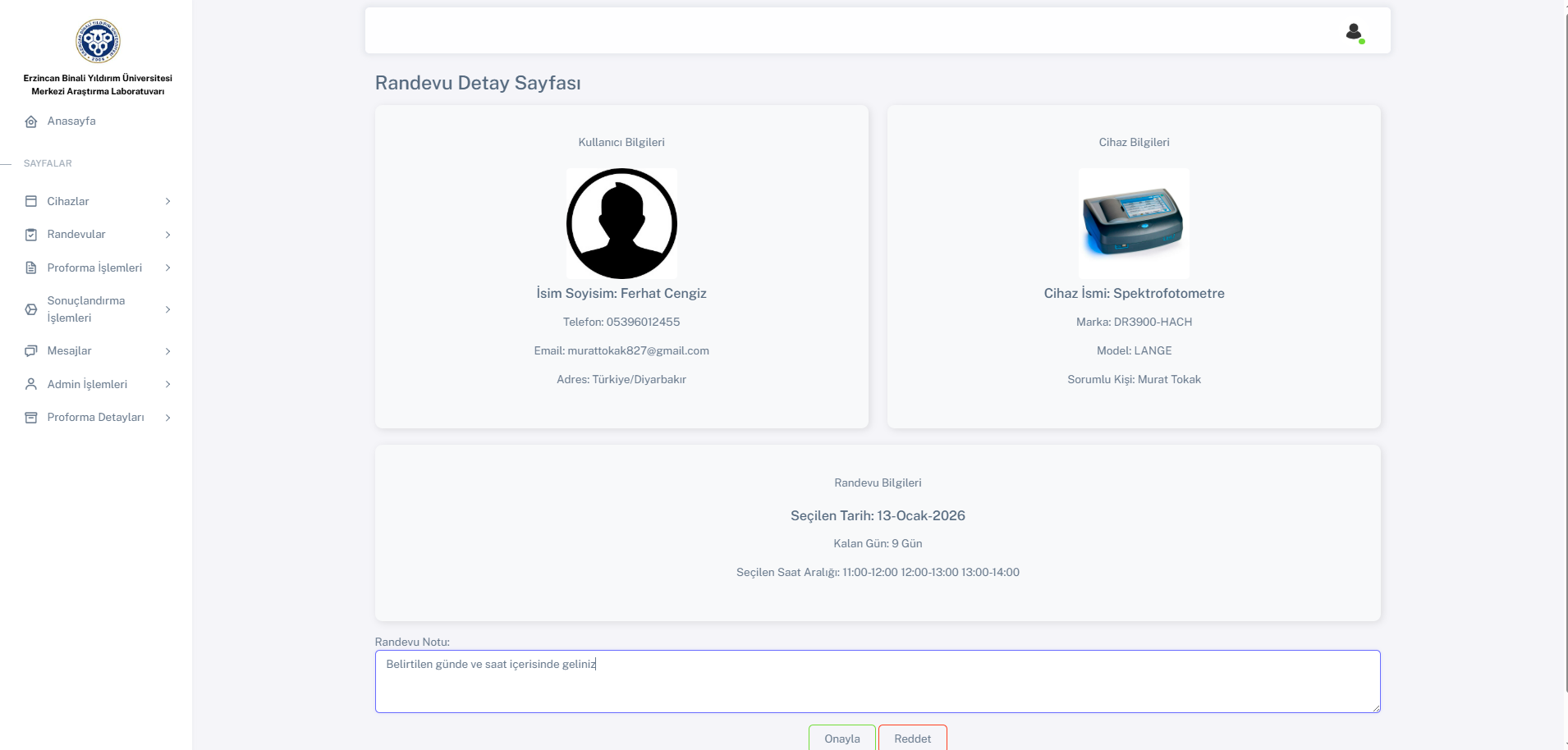Click the Proforma Detayları archive icon
The image size is (1568, 750).
pos(31,418)
